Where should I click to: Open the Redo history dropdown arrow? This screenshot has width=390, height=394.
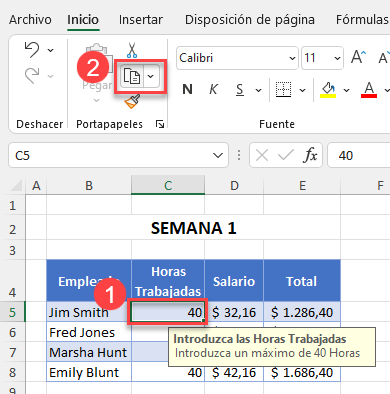[x=50, y=76]
